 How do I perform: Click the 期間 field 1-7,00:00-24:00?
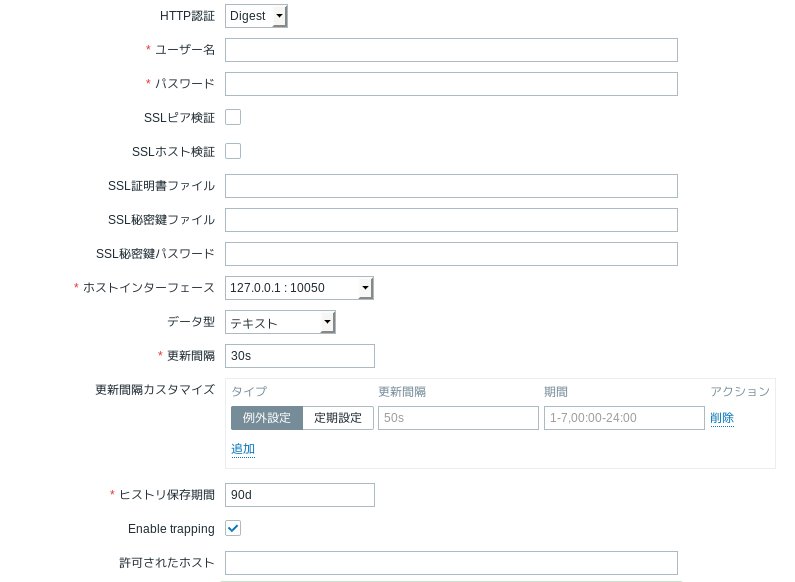click(x=624, y=418)
